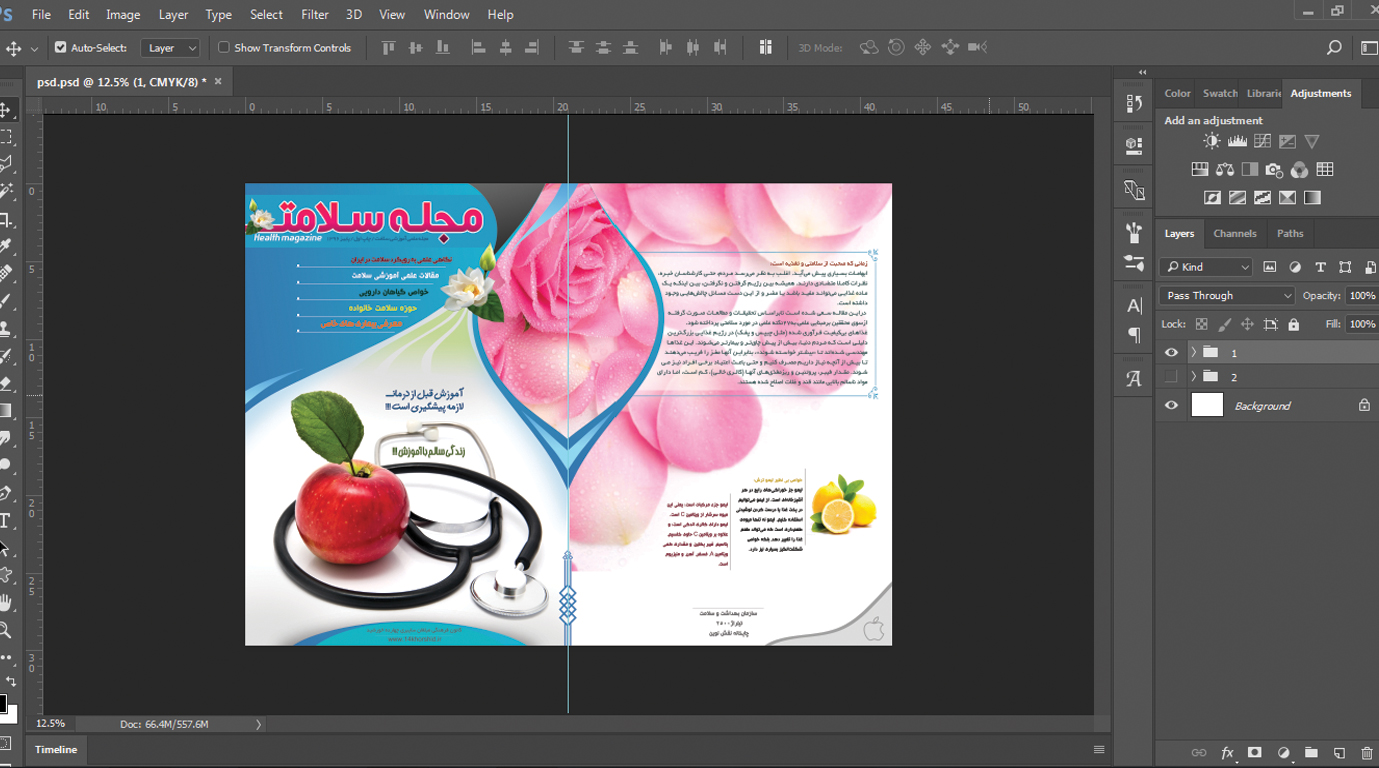Viewport: 1379px width, 768px height.
Task: Switch to the Channels tab
Action: pos(1234,233)
